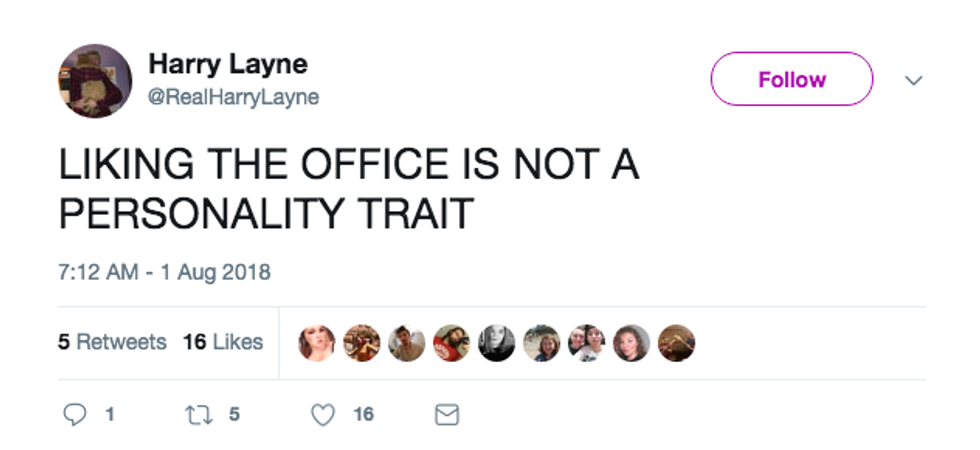Click the reply count number 1
Viewport: 980px width, 450px height.
[x=109, y=414]
